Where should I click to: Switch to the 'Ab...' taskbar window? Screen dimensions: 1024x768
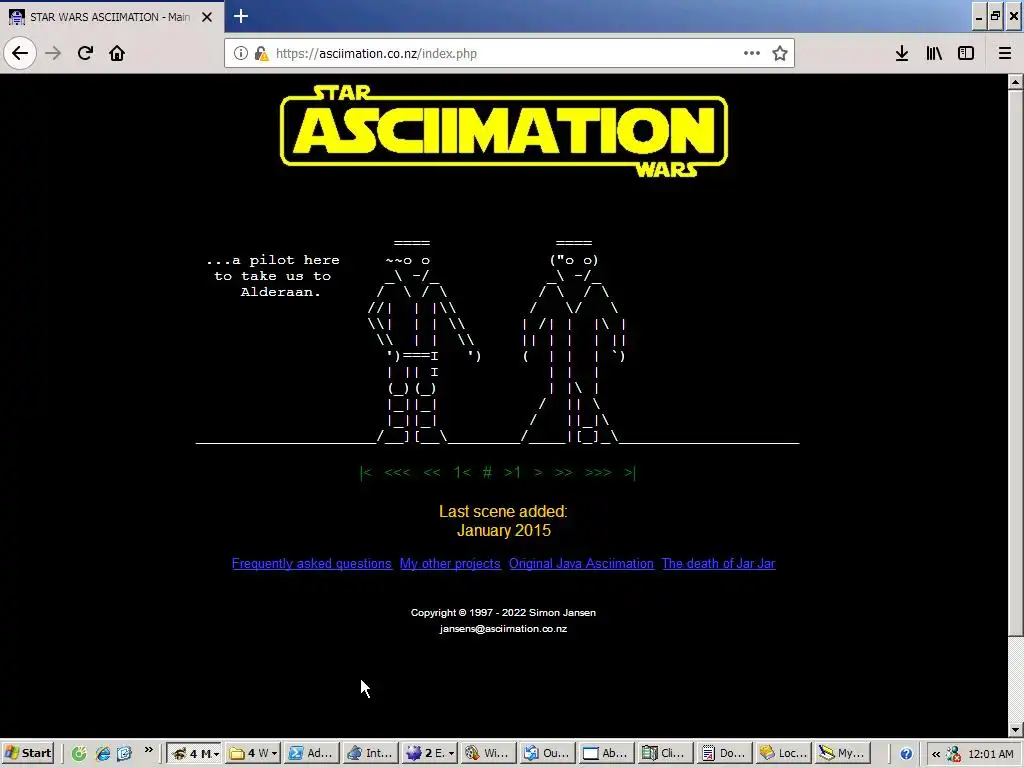click(606, 753)
